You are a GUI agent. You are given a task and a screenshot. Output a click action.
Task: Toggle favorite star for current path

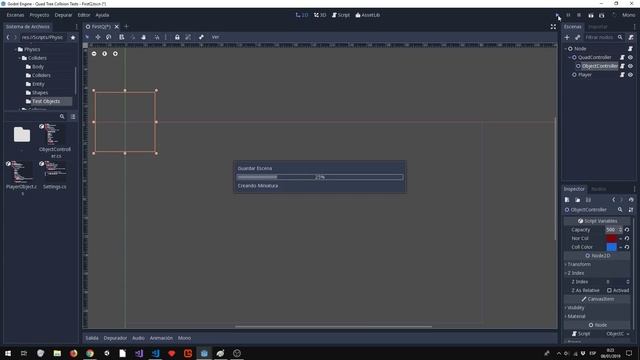click(73, 37)
